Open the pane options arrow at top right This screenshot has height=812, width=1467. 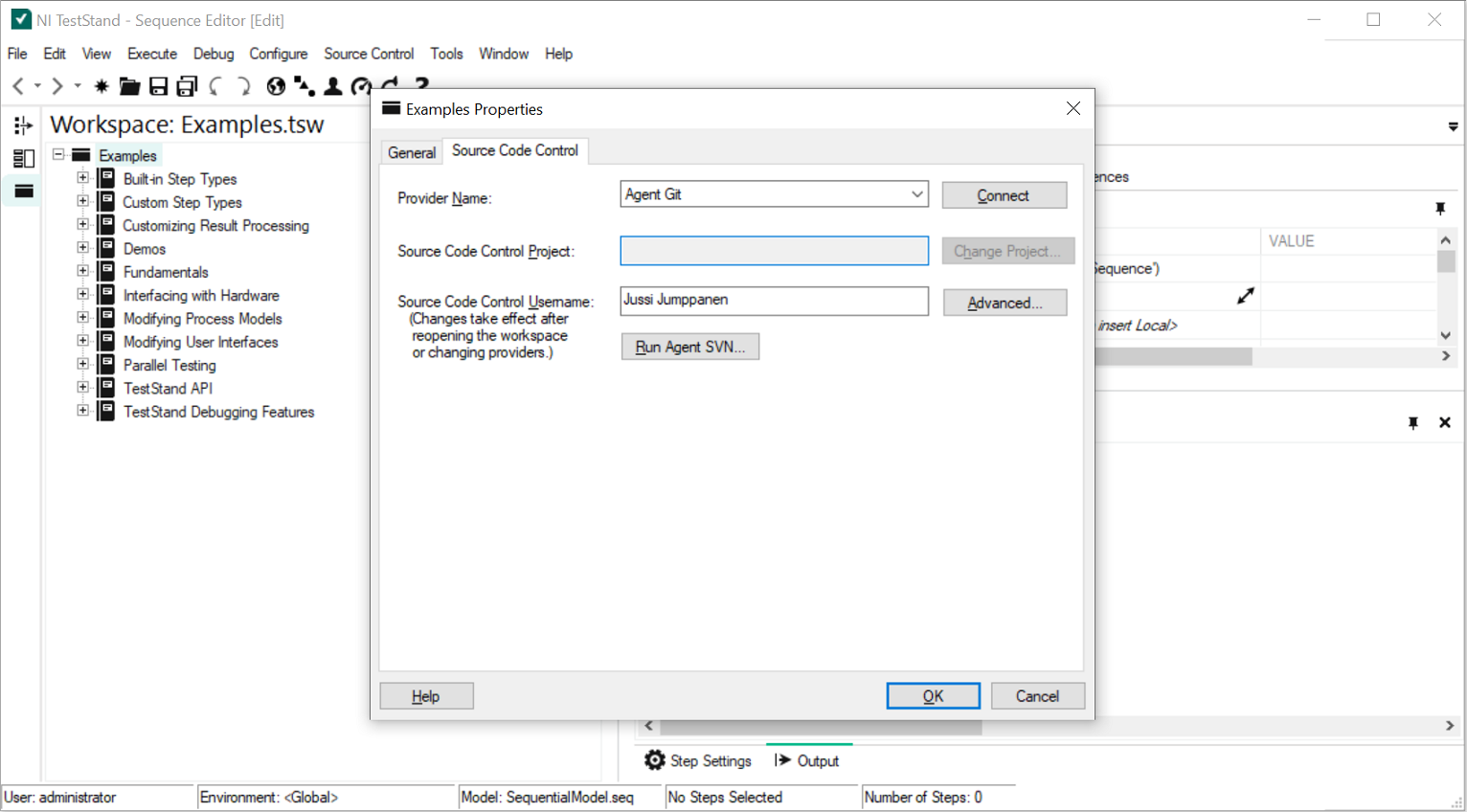coord(1454,126)
